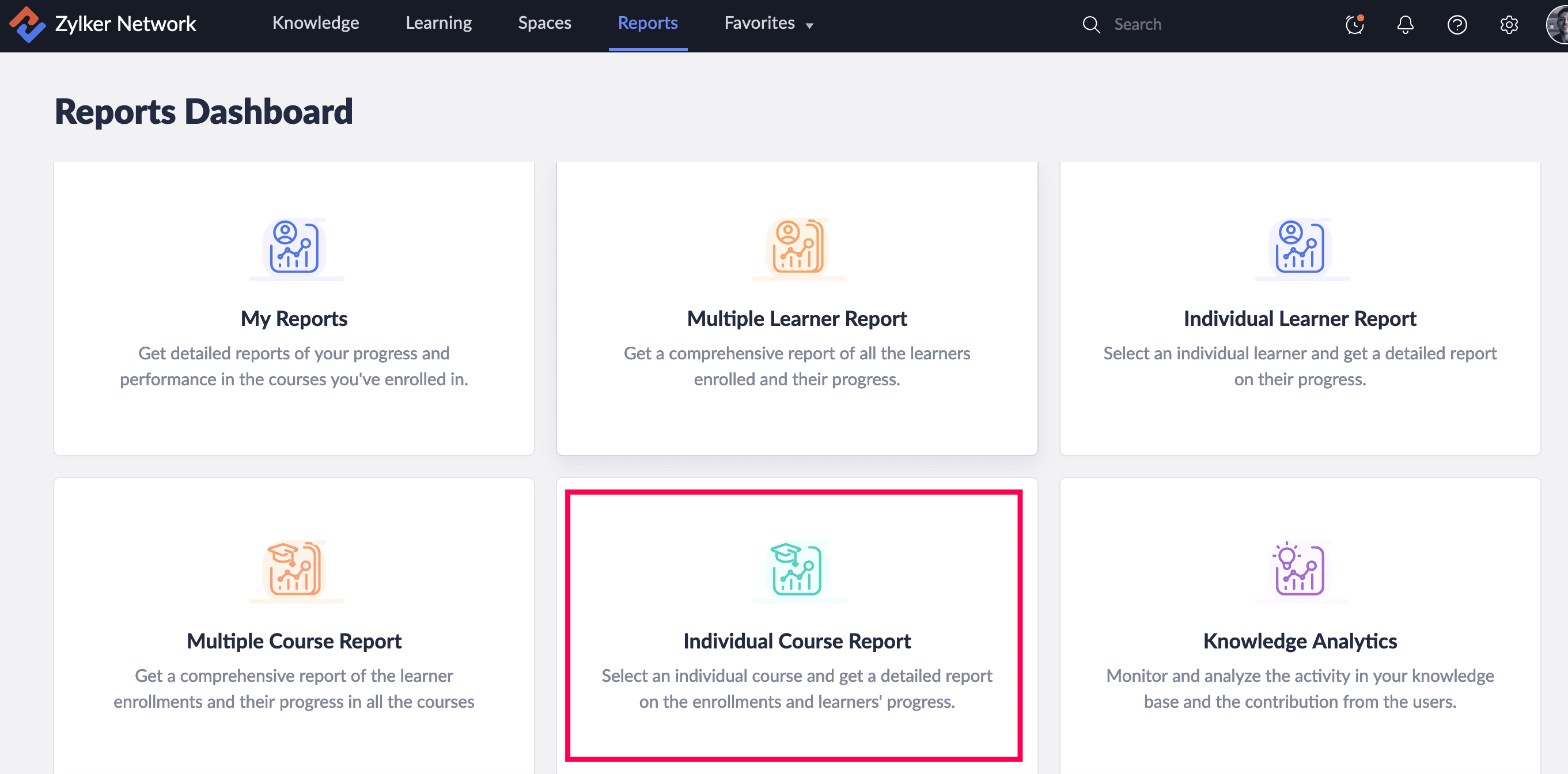Click the Multiple Course Report graduation icon

[x=294, y=569]
